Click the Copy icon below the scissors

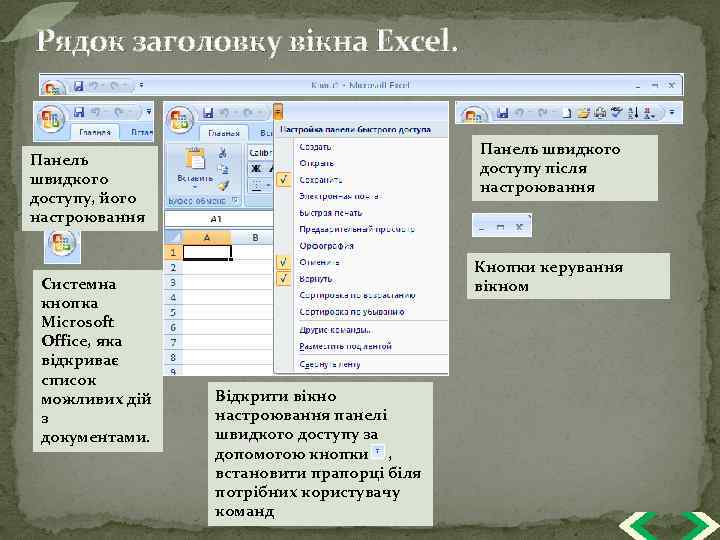pyautogui.click(x=223, y=169)
